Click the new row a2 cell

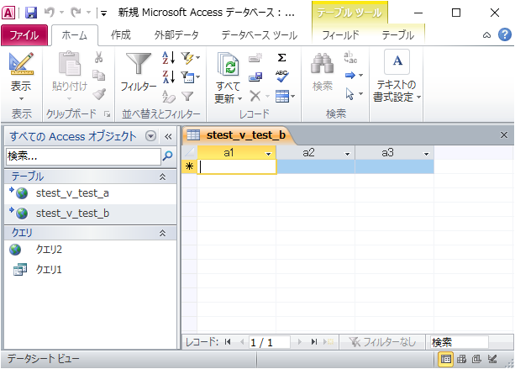[315, 167]
